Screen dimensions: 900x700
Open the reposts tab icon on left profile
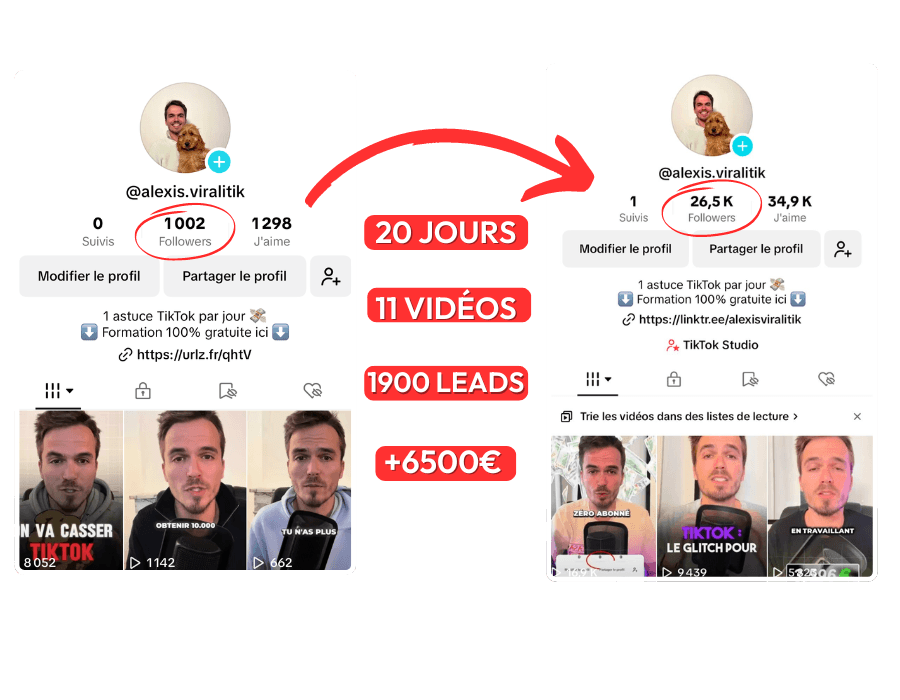click(228, 391)
